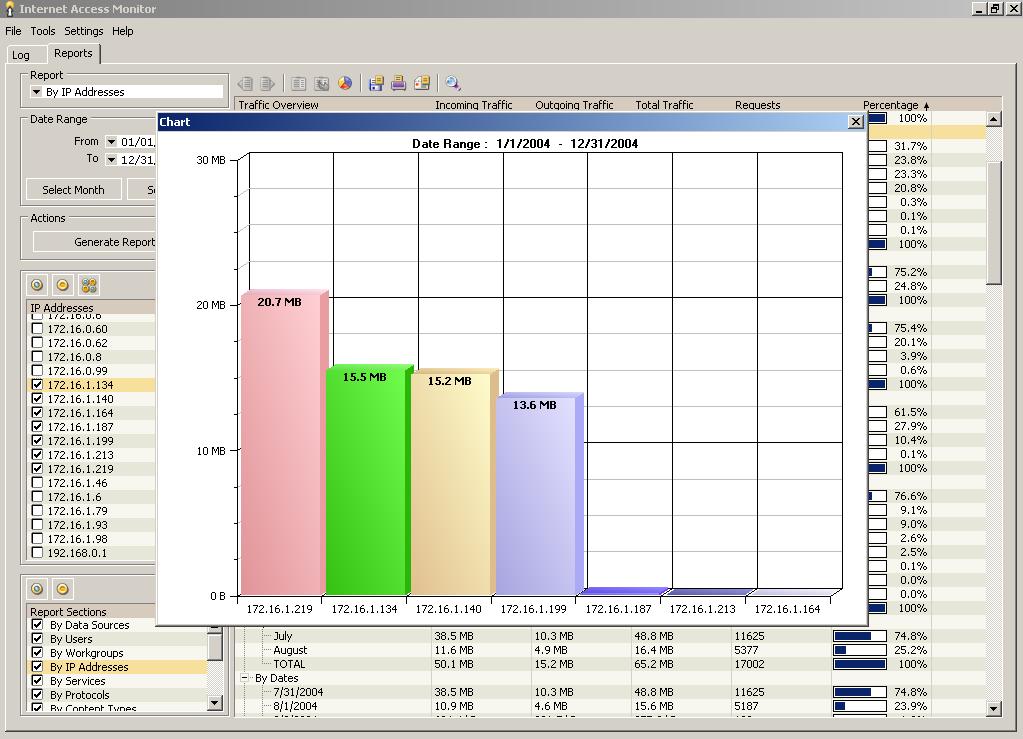Click the report preview icon beside print
The image size is (1023, 739).
click(422, 83)
